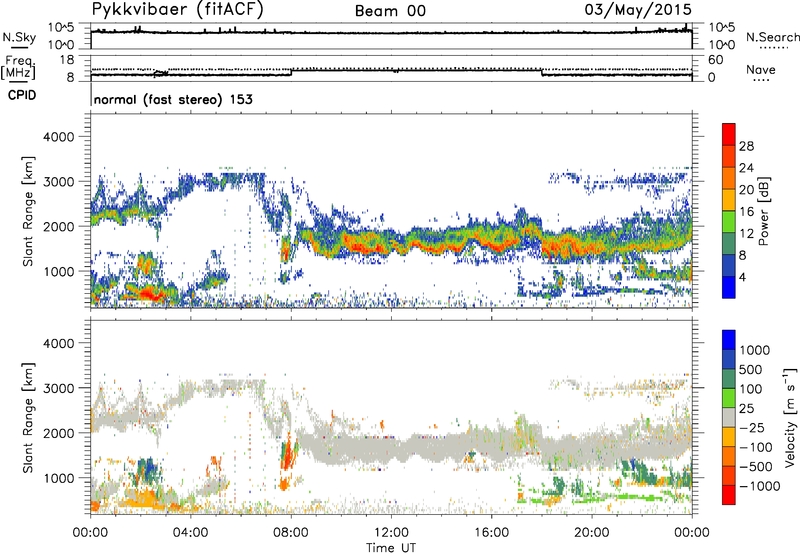Click the '-25' label on Velocity colorbar

(x=752, y=427)
